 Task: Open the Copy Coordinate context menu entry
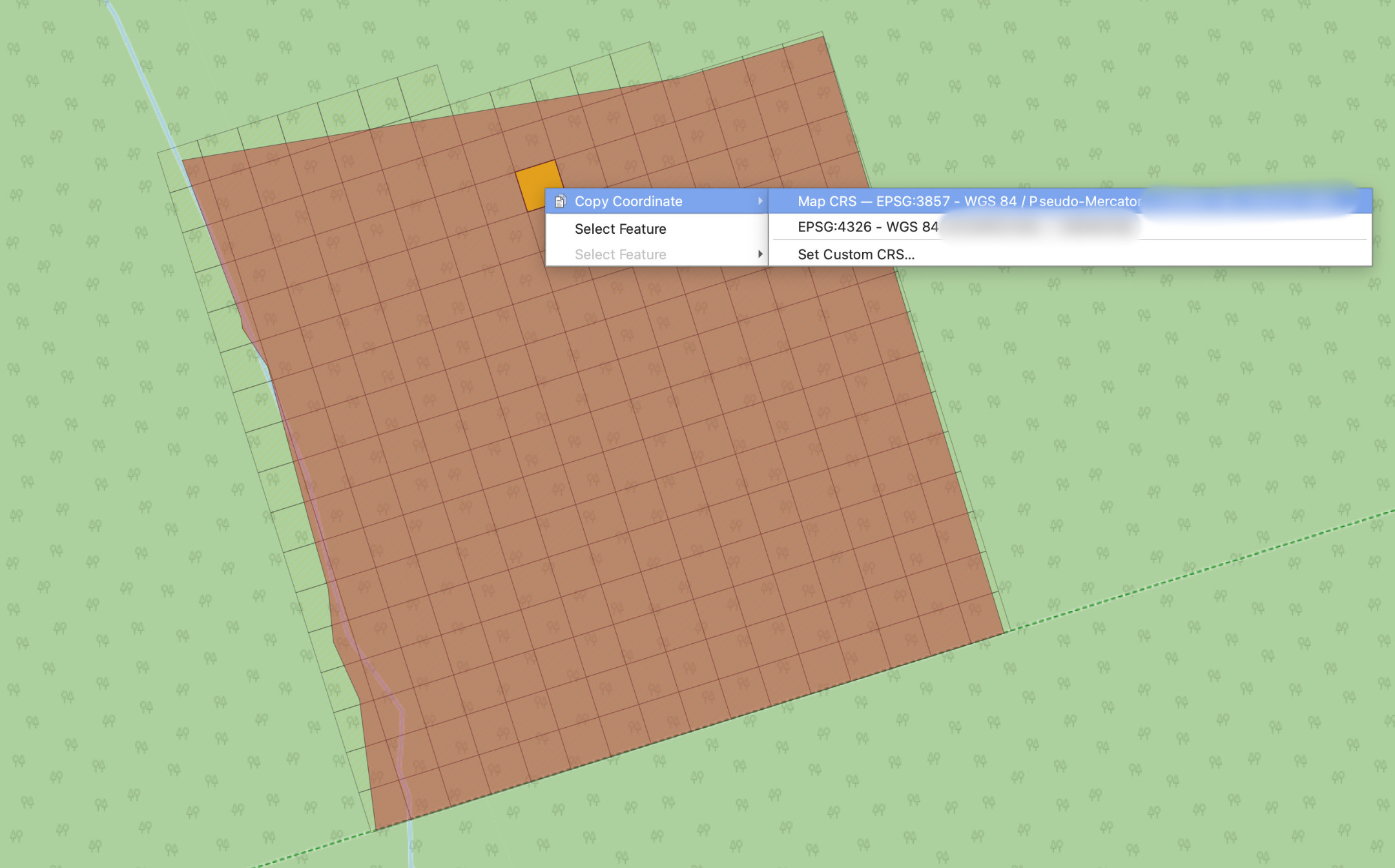628,201
